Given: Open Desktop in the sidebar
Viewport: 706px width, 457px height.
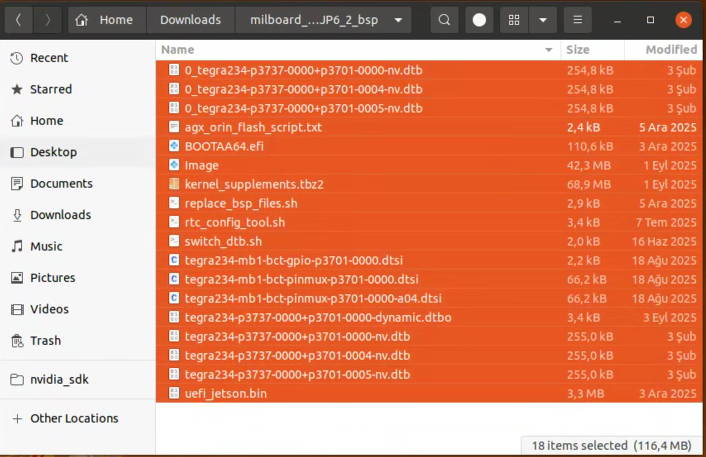Looking at the screenshot, I should click(x=77, y=152).
